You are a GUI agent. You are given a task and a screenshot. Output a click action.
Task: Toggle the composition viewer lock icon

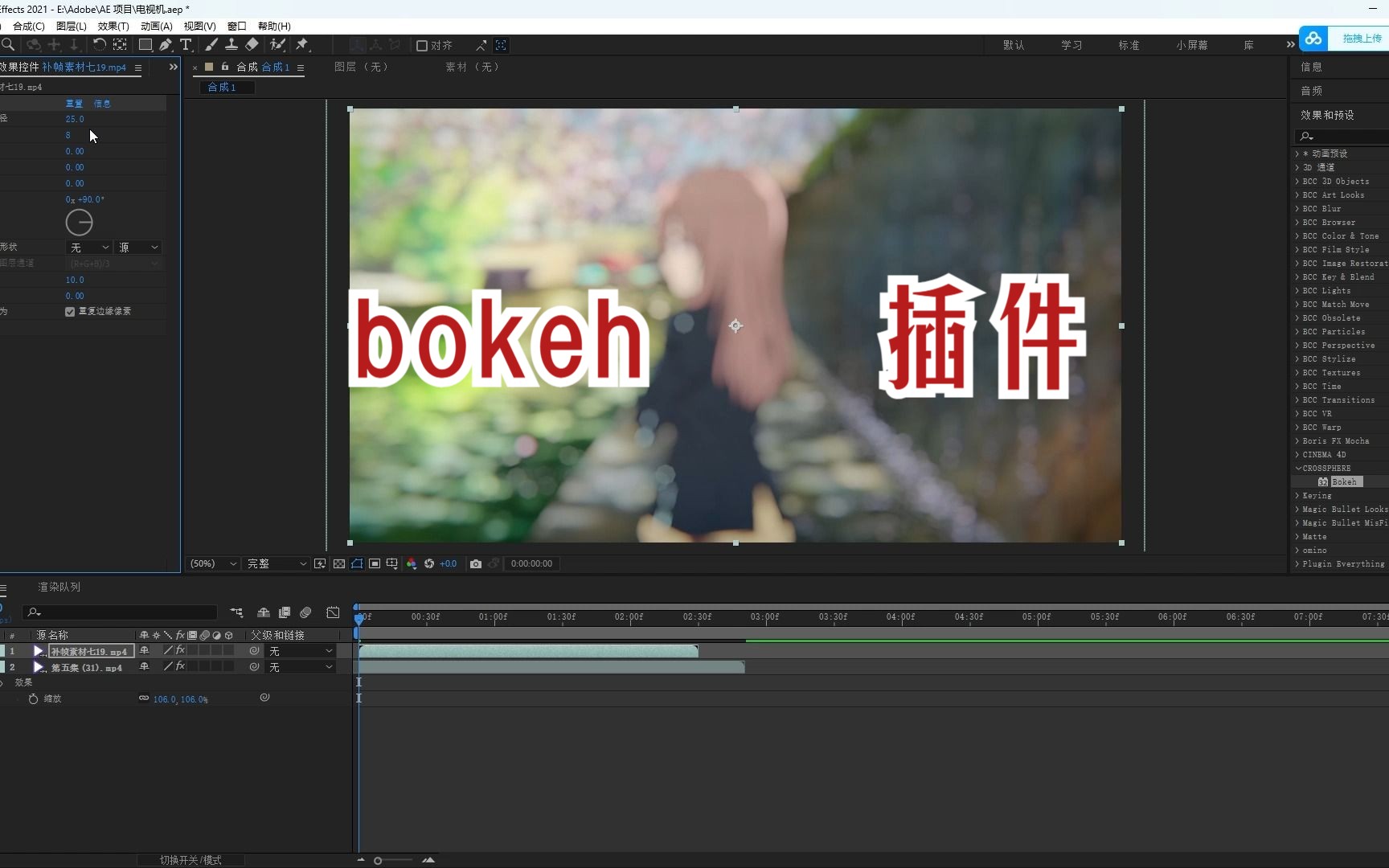coord(225,67)
